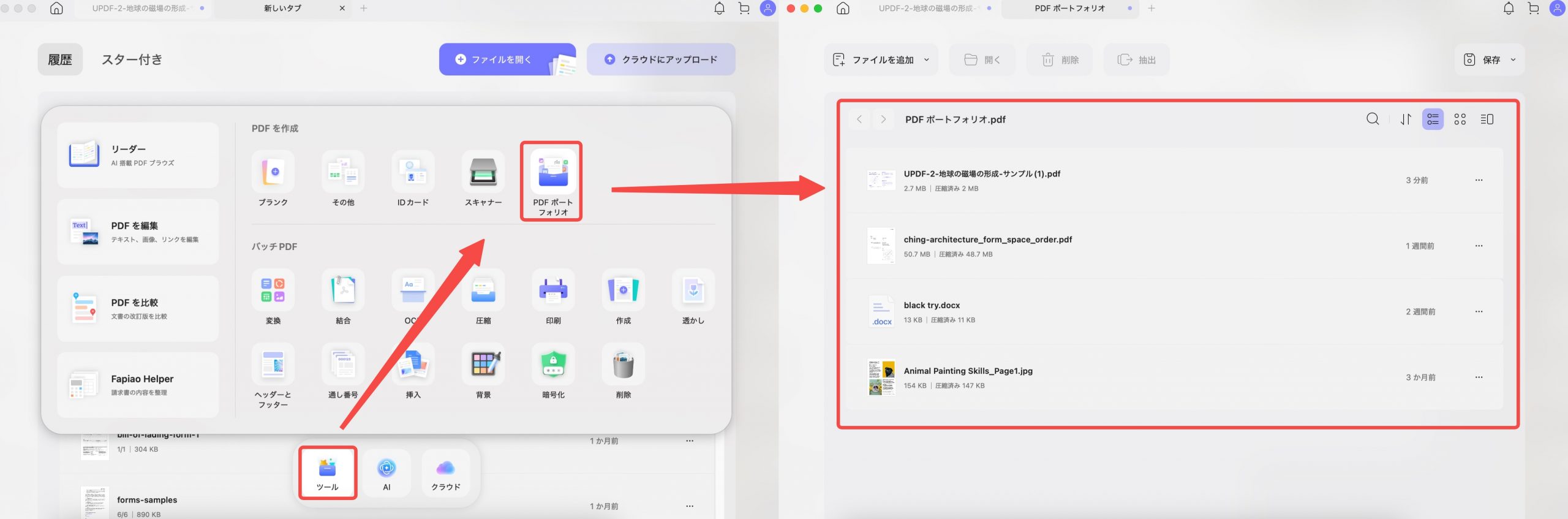Open the AI assistant button
1568x519 pixels.
[x=386, y=473]
